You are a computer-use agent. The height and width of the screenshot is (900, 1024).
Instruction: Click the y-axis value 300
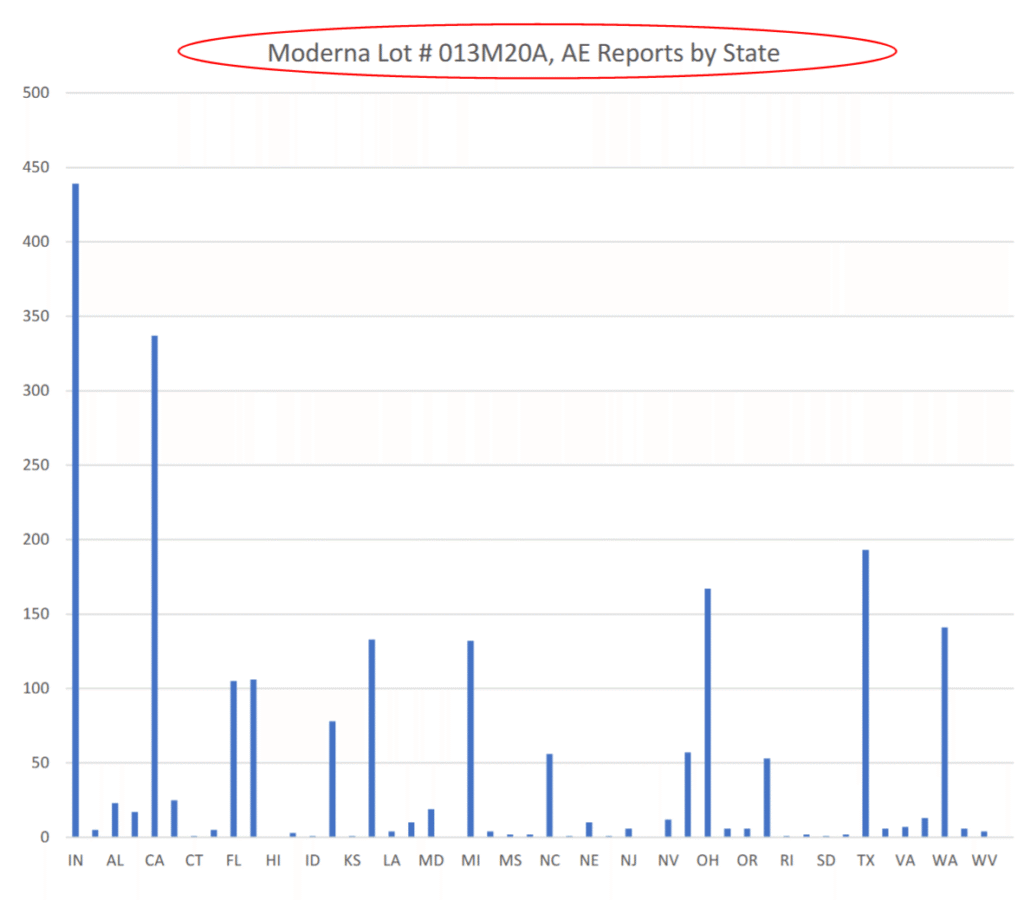[x=36, y=391]
